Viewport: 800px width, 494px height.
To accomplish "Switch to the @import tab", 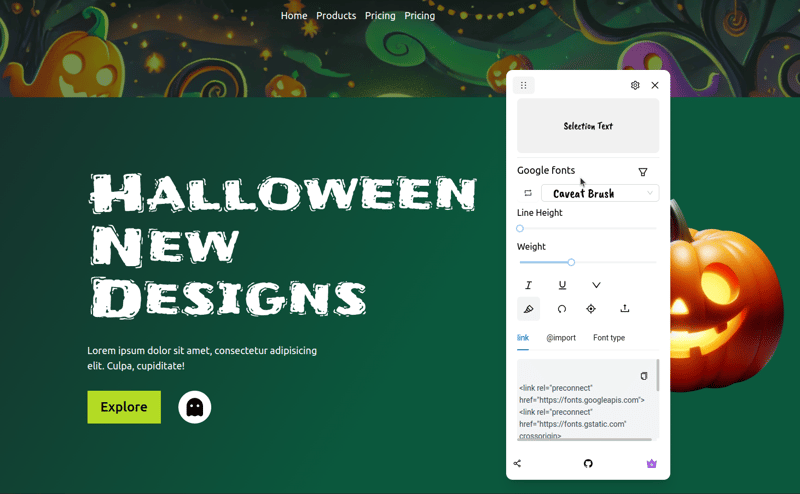I will (x=561, y=338).
